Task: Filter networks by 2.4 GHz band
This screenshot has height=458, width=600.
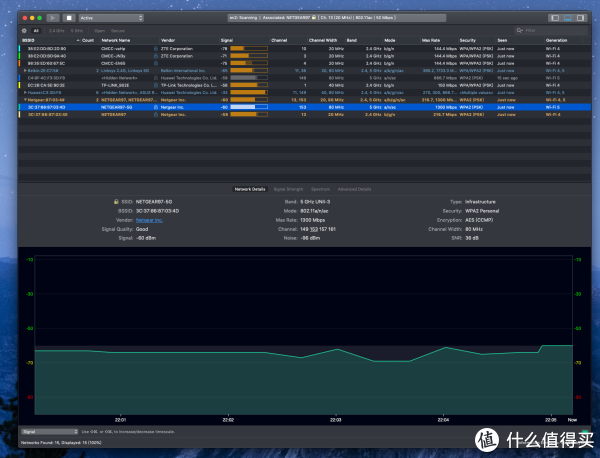Action: coord(57,31)
